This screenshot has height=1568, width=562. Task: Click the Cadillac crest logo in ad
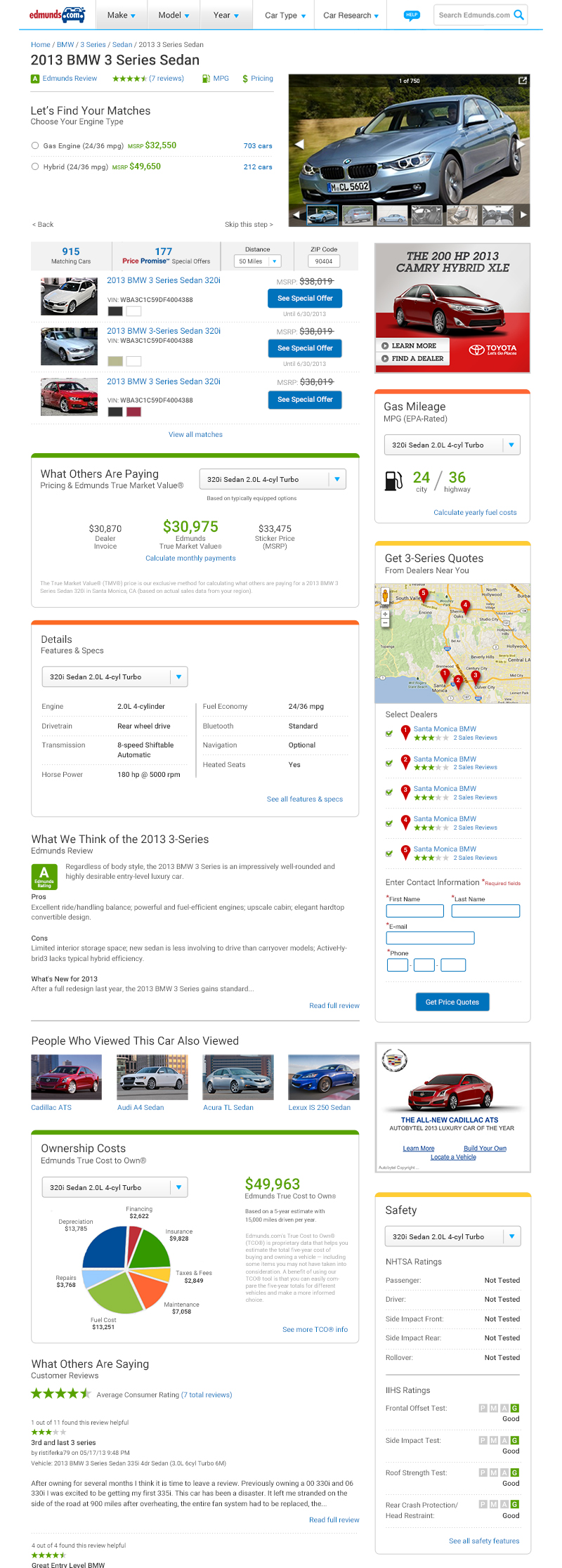tap(394, 1060)
